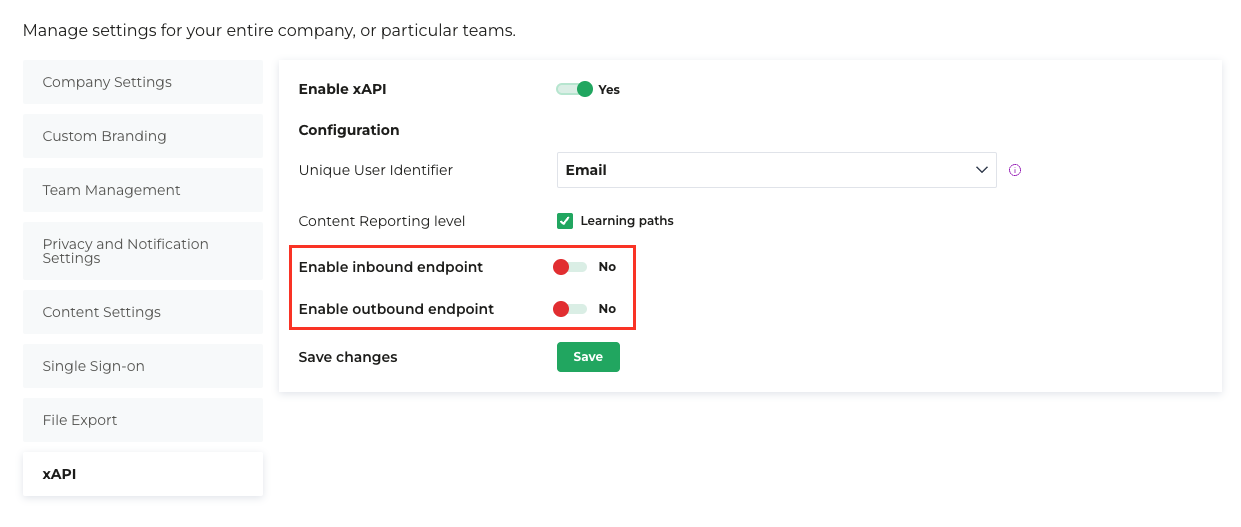Open Company Settings in the sidebar

click(x=143, y=82)
